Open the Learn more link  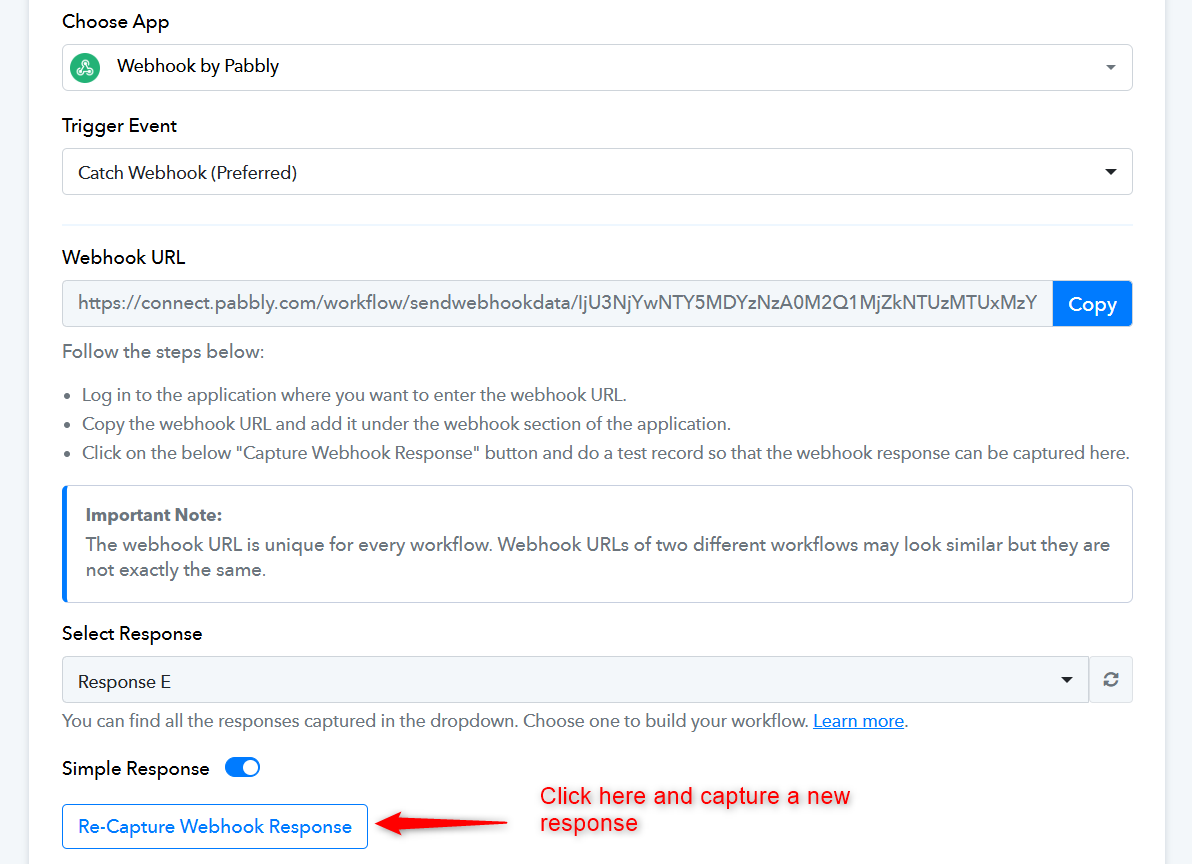[x=858, y=720]
